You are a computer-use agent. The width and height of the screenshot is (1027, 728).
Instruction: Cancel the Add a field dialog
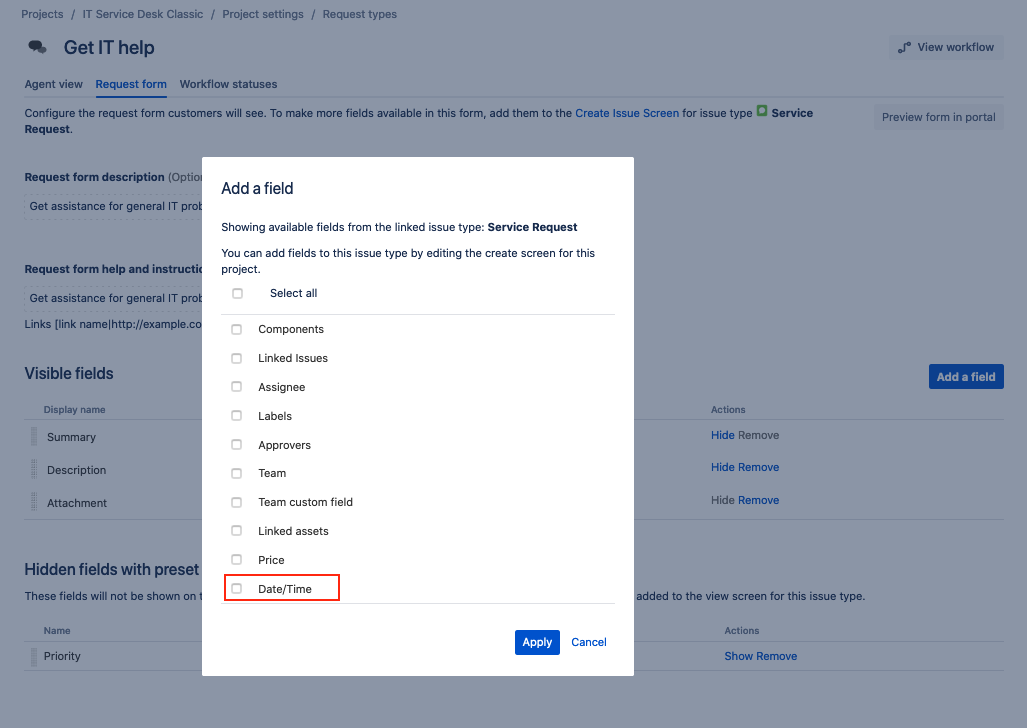588,642
